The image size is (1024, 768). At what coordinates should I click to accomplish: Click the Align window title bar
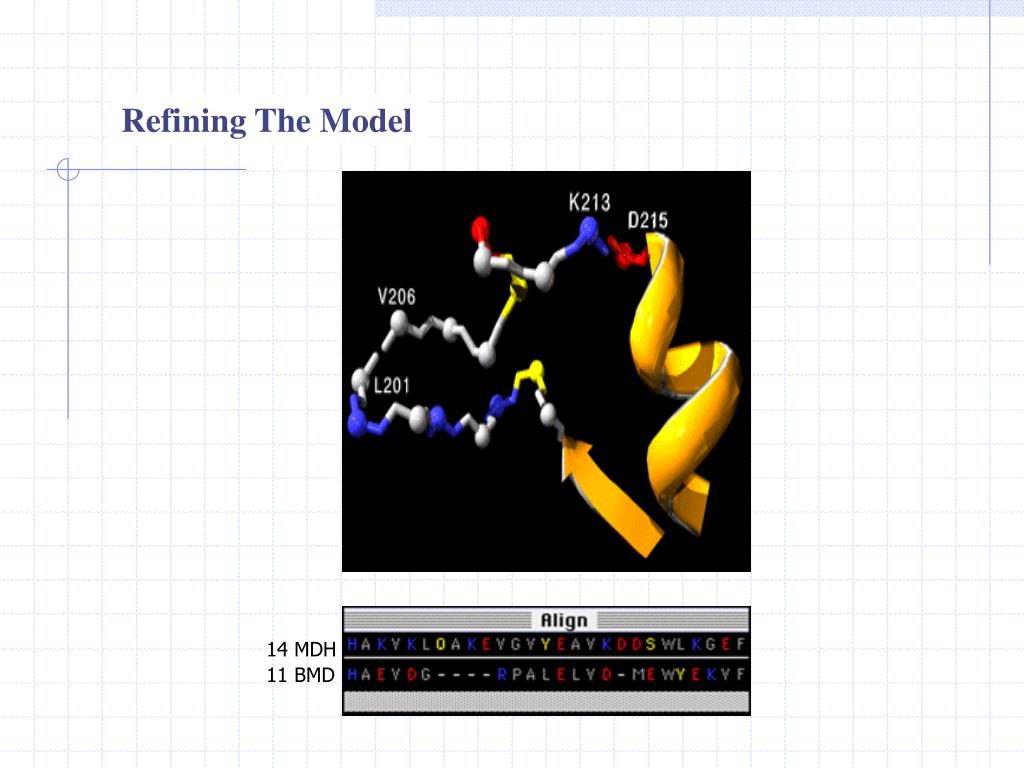(x=547, y=620)
